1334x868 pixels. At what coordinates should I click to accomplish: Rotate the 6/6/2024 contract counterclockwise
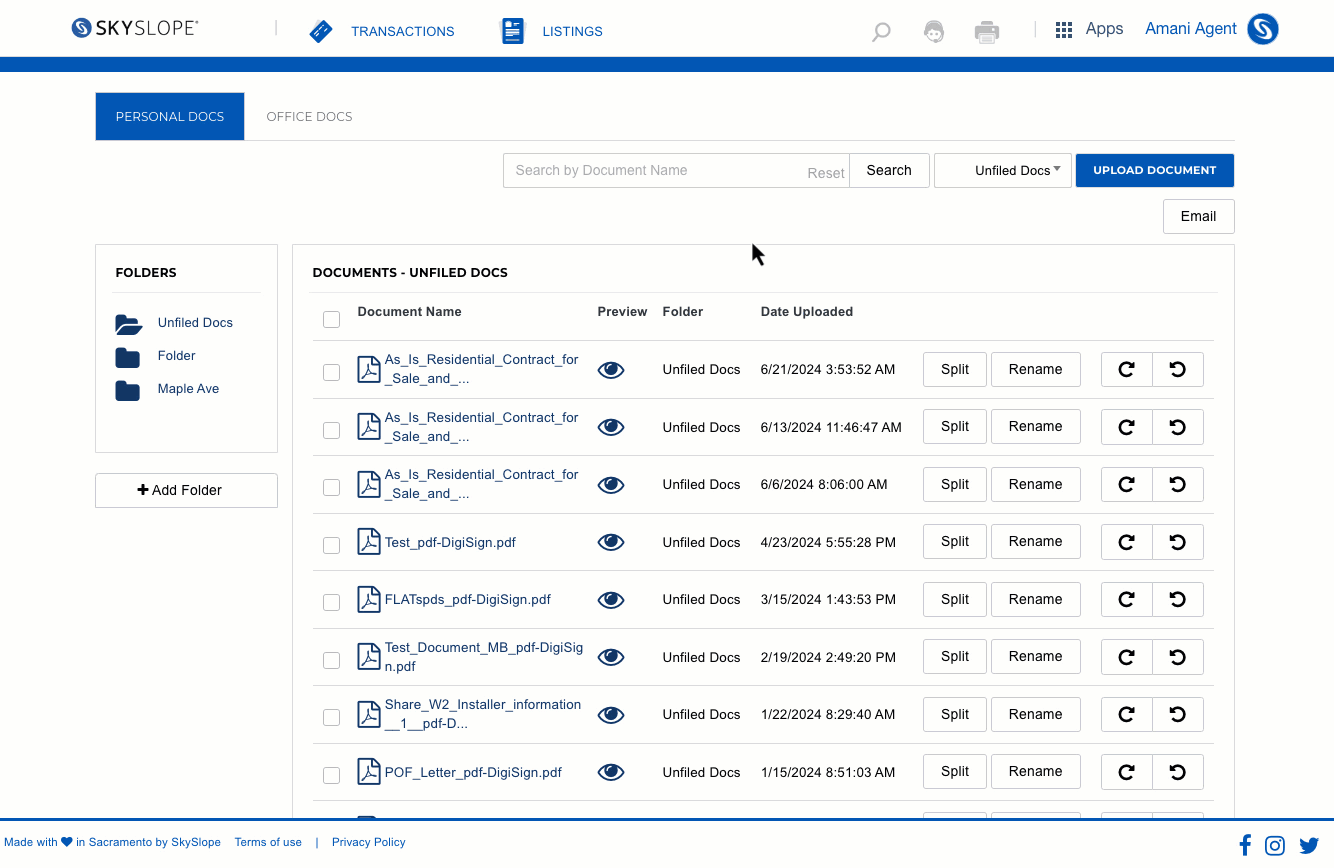coord(1178,484)
